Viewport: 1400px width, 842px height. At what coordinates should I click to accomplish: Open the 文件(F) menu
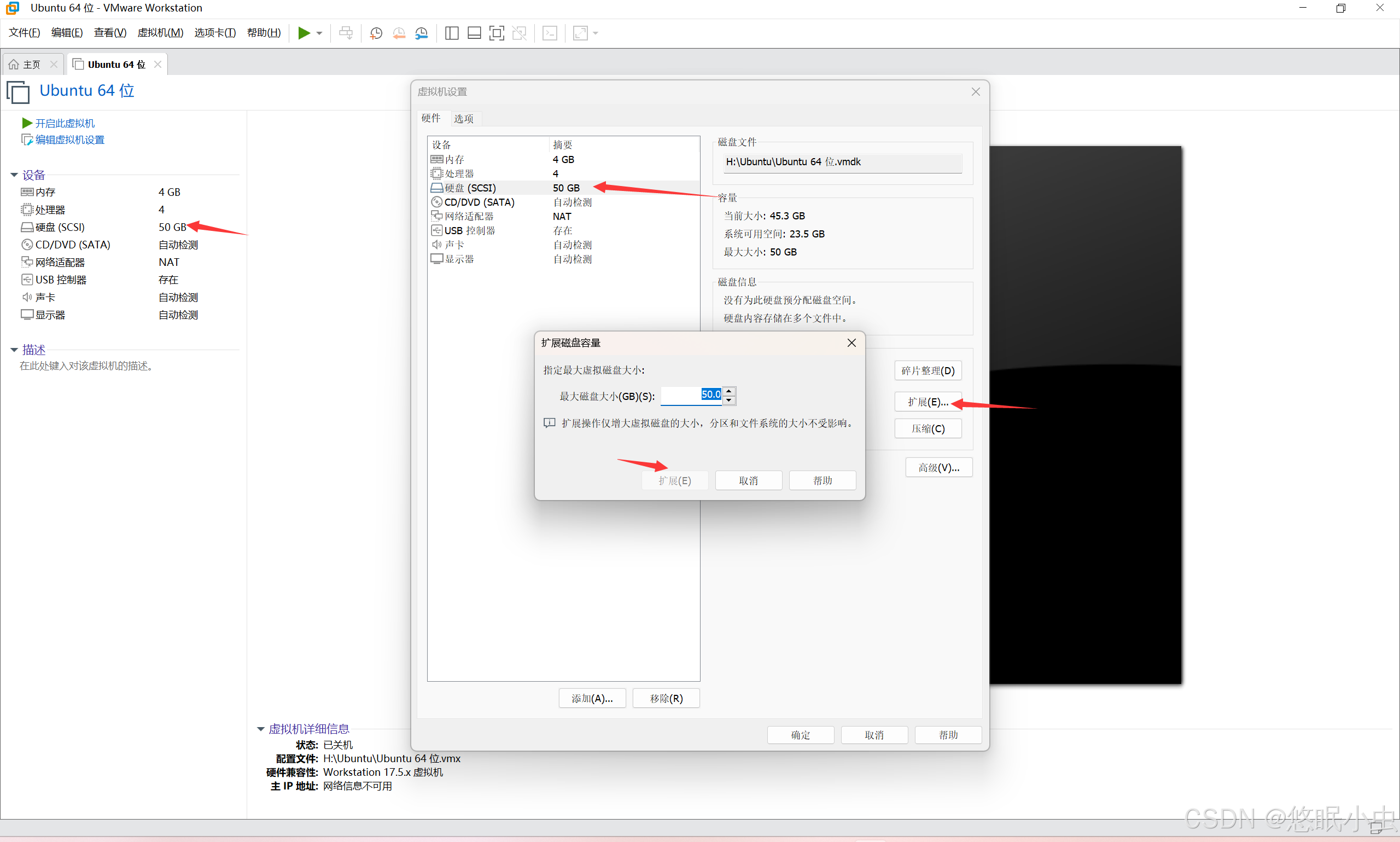coord(25,33)
